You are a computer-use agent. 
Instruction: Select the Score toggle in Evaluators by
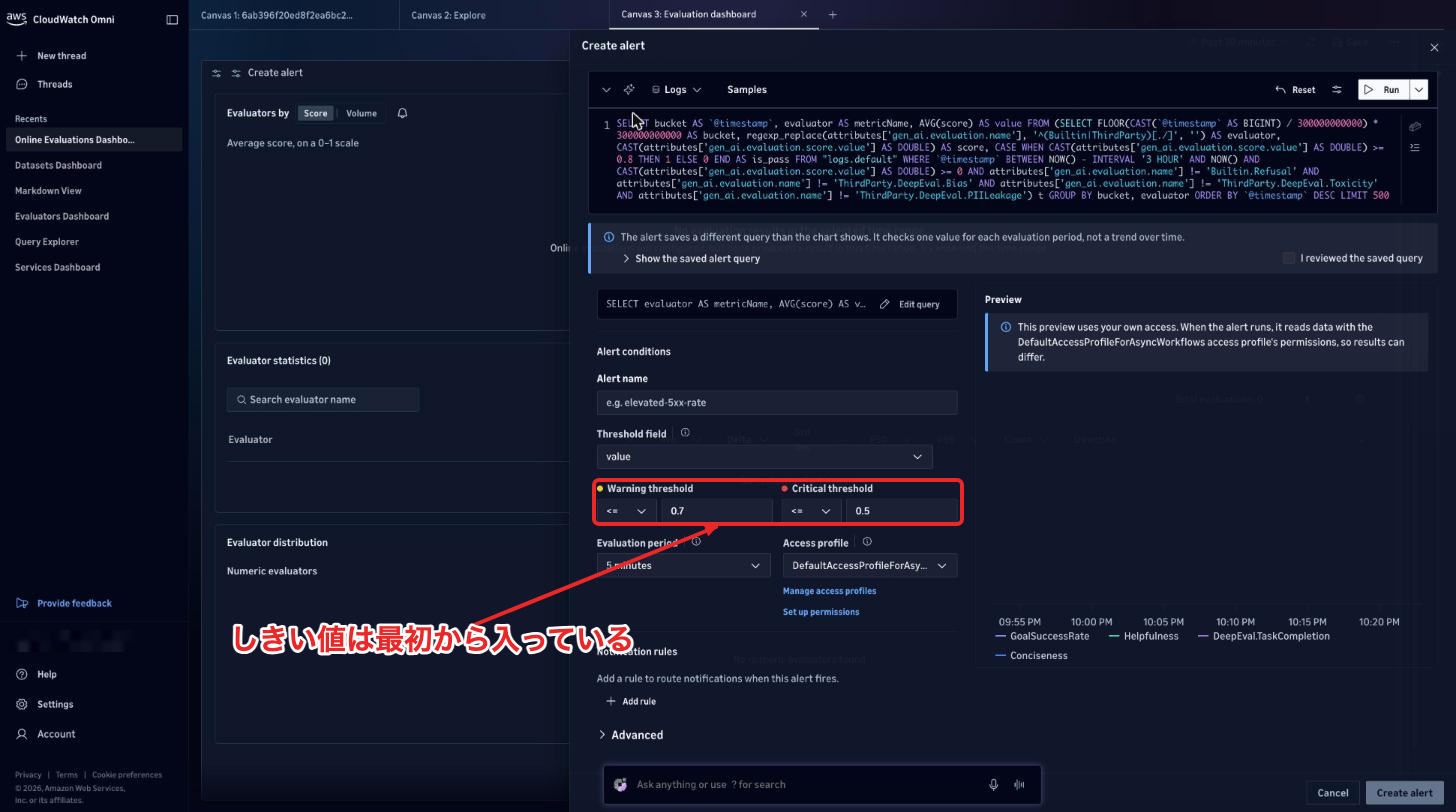pyautogui.click(x=316, y=113)
